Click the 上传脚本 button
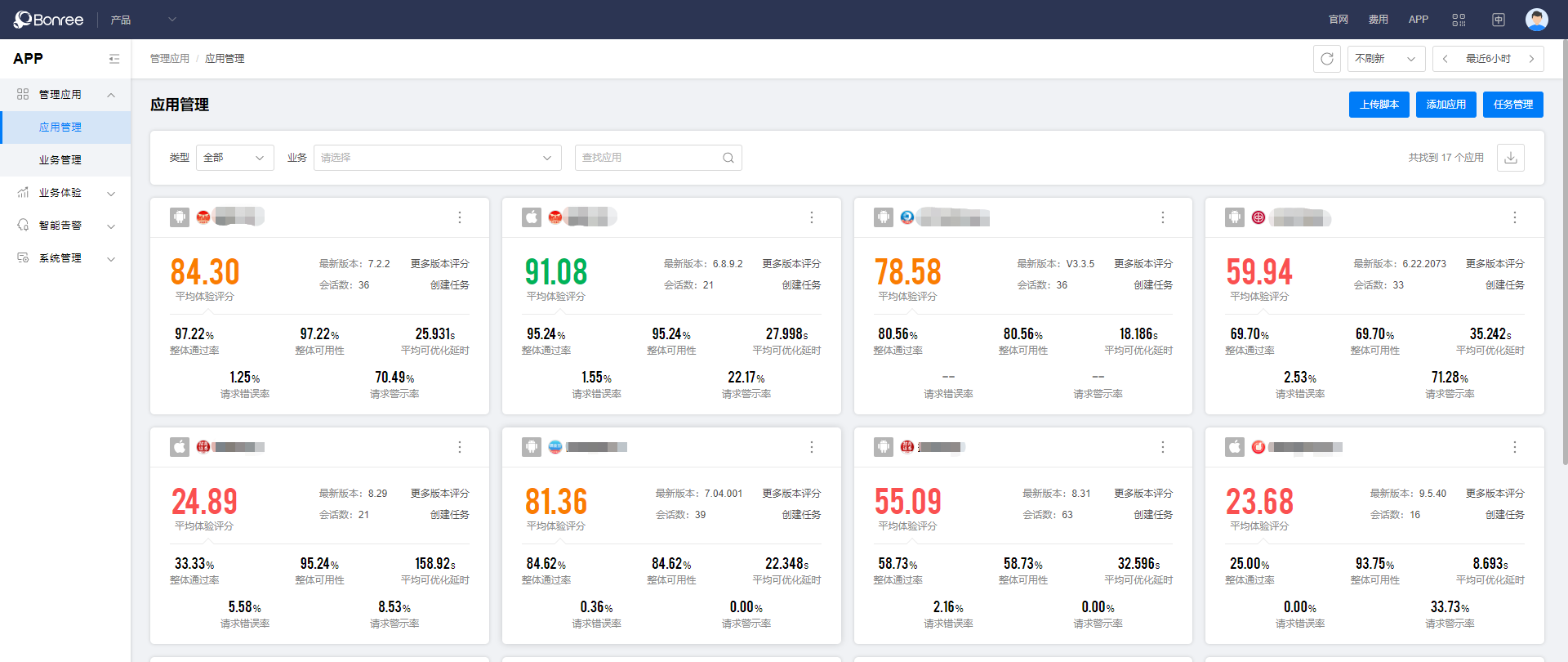The height and width of the screenshot is (662, 1568). [1379, 105]
